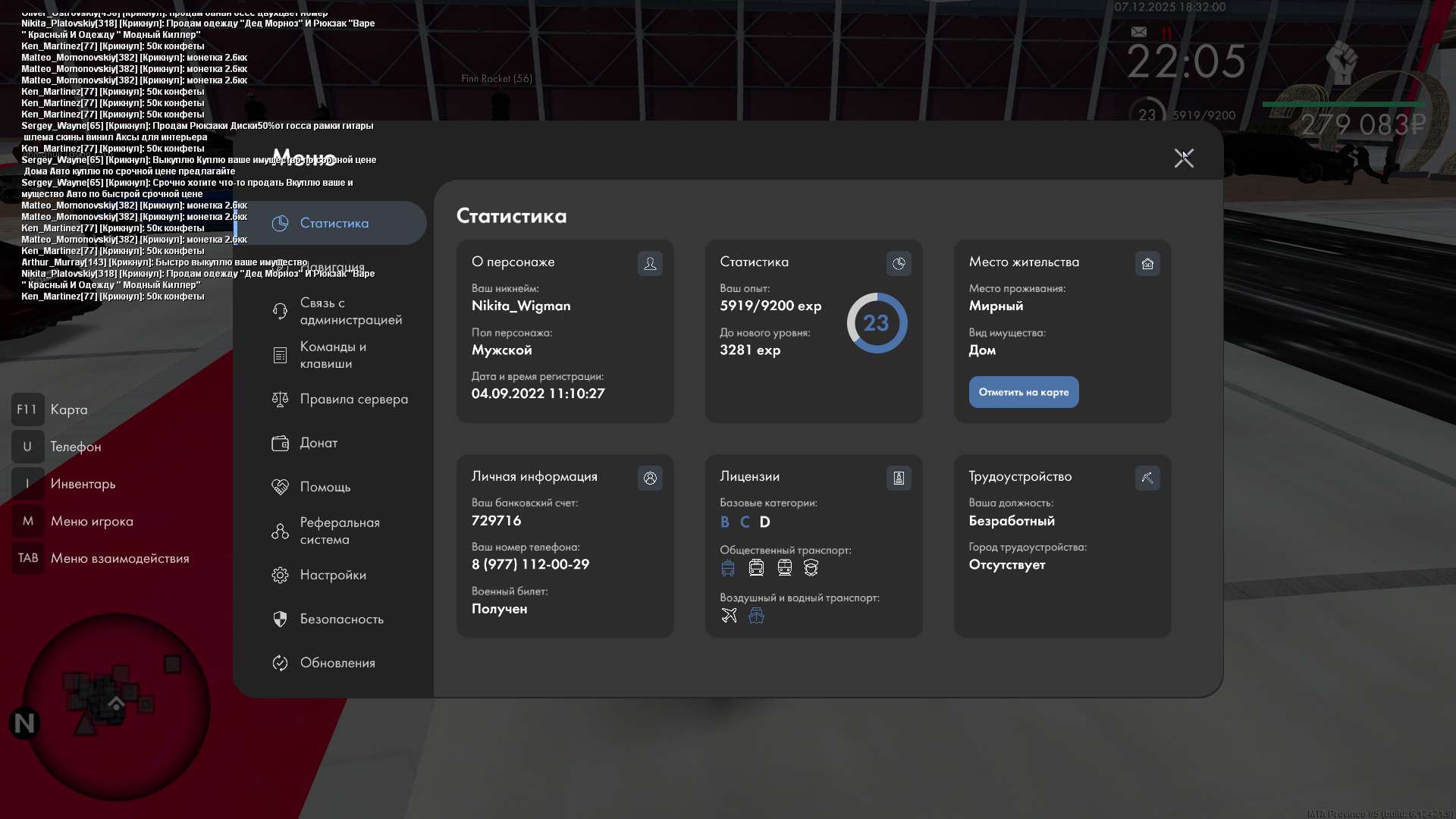Click the airplane license icon
Screen dimensions: 1456x819
[x=729, y=615]
